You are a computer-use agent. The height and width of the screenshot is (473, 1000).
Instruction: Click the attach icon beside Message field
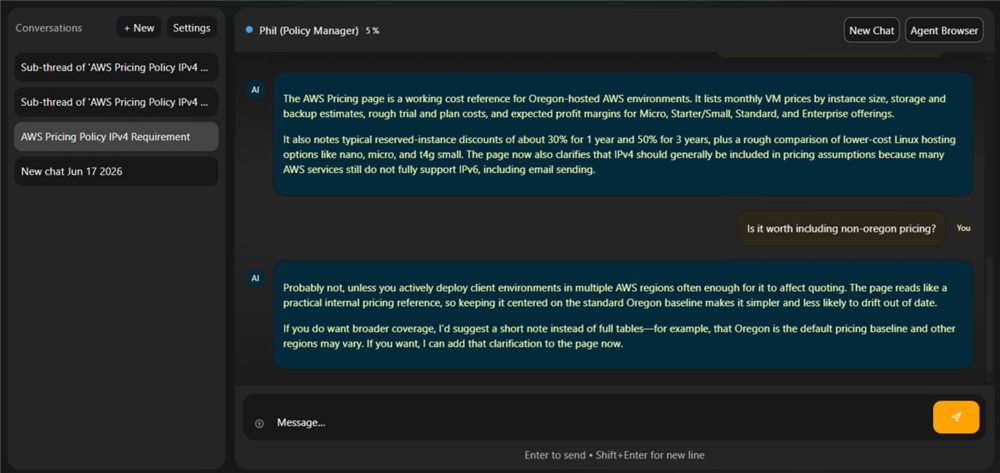point(259,423)
